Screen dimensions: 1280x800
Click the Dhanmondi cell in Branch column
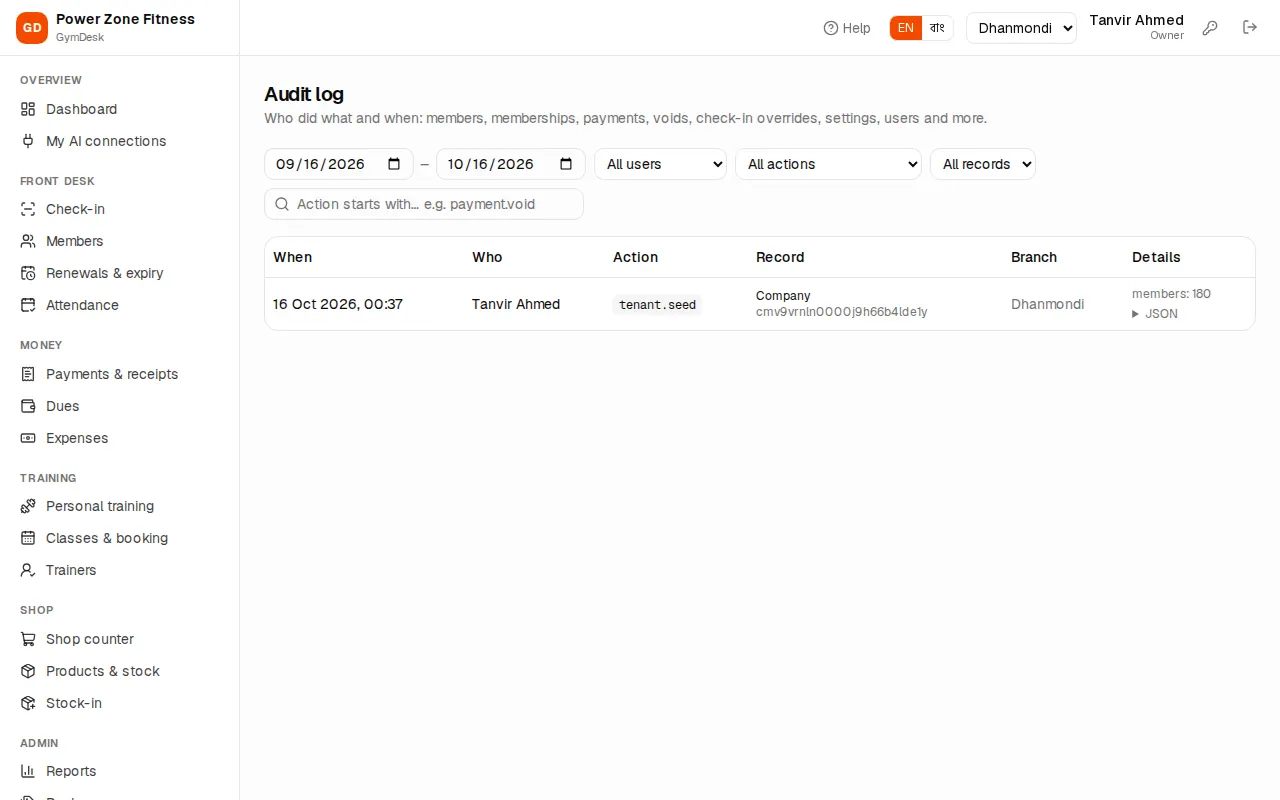[x=1047, y=304]
